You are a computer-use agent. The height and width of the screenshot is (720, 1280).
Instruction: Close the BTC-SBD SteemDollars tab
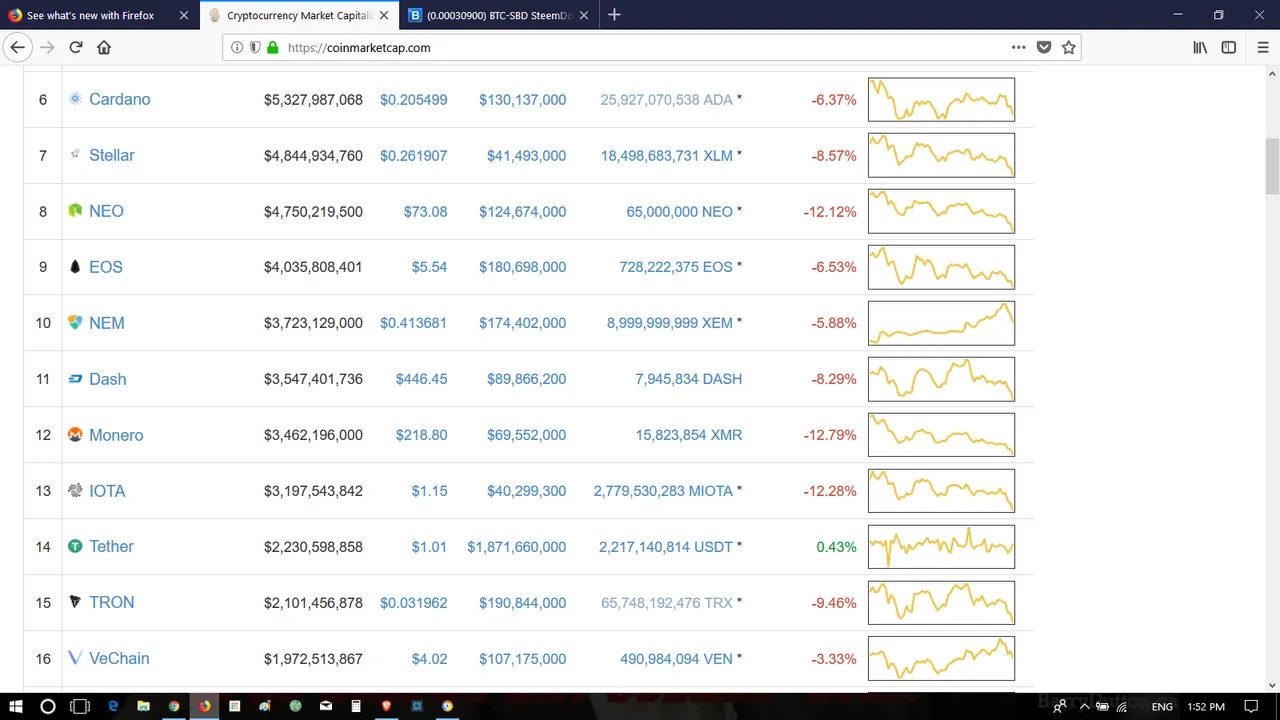(x=584, y=15)
